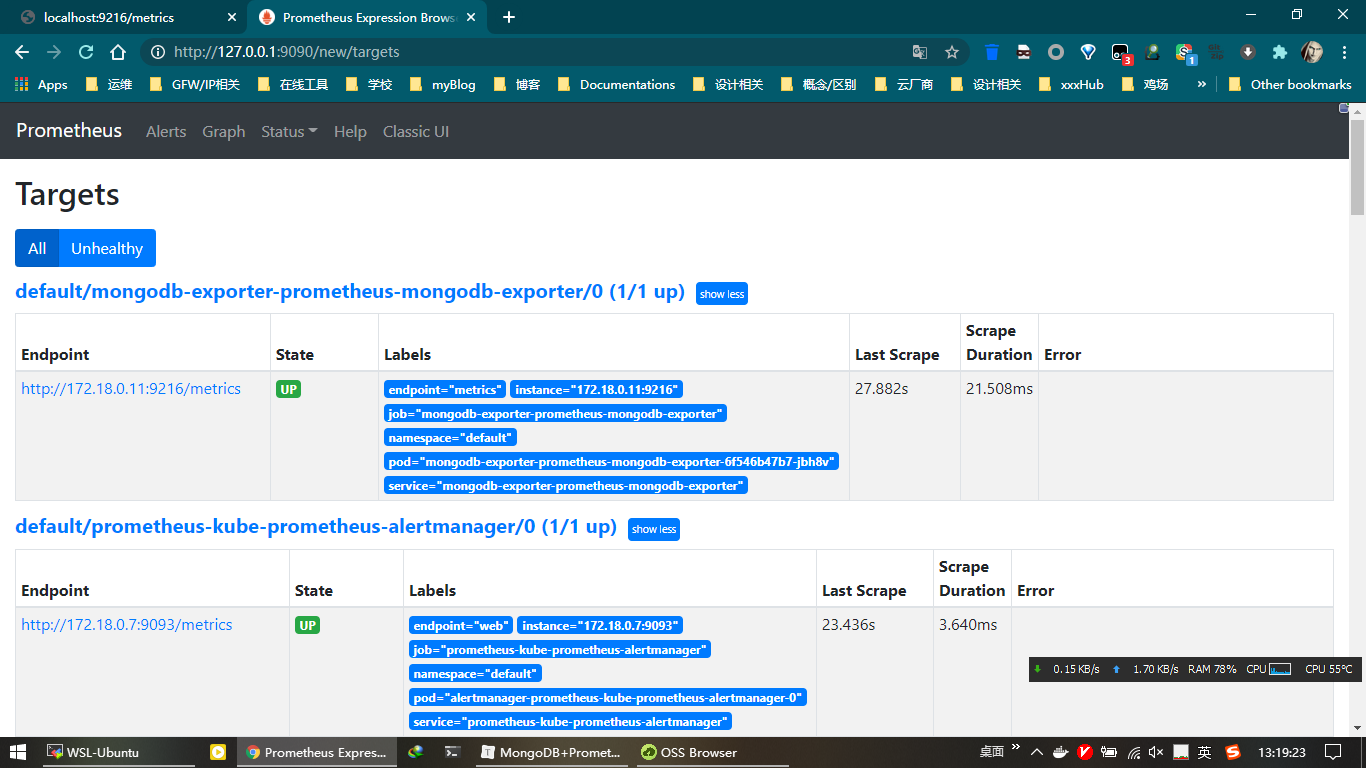Click the volume muted tray icon
The width and height of the screenshot is (1366, 768).
click(1157, 752)
